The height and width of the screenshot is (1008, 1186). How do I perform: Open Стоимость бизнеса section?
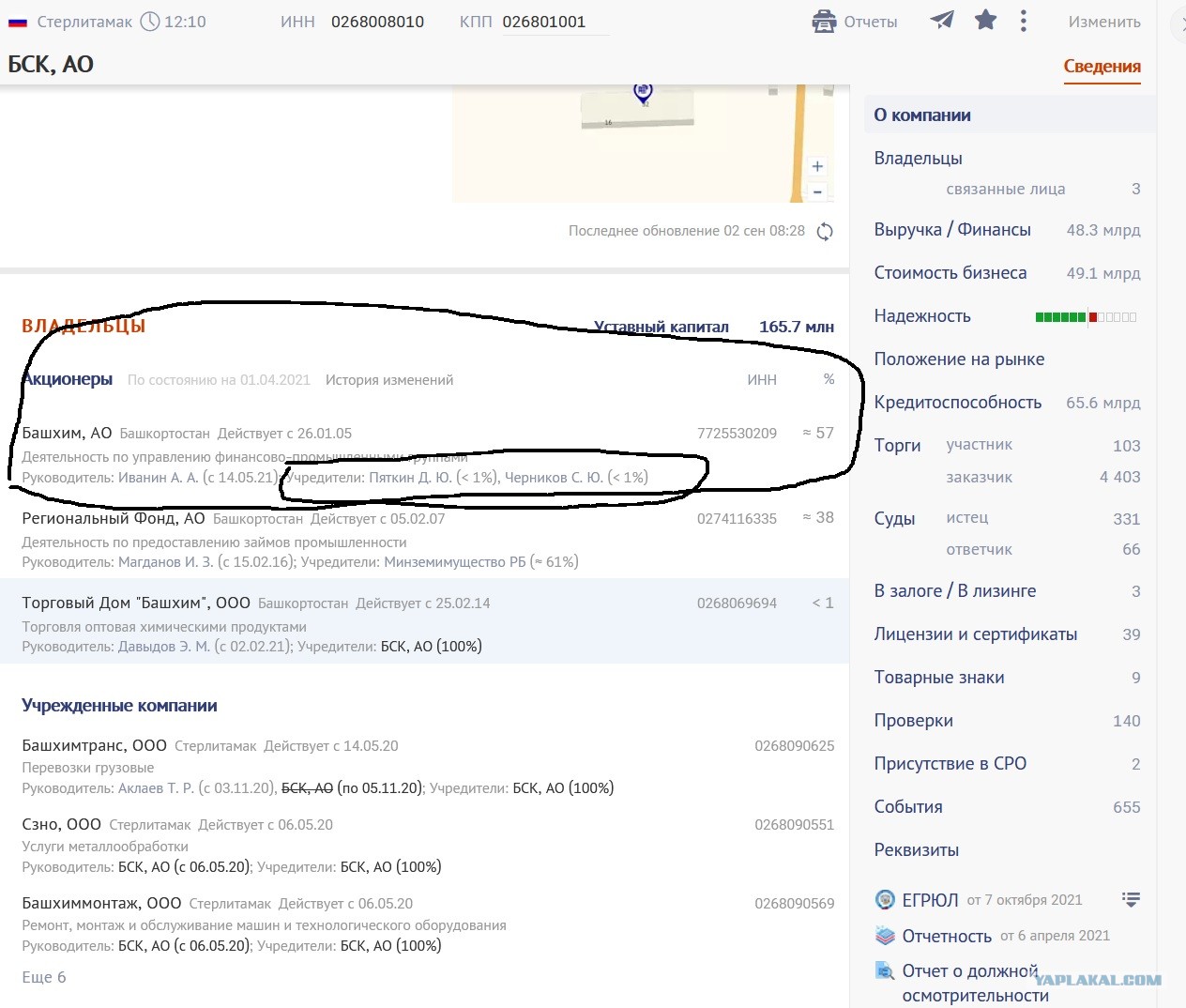pos(950,273)
